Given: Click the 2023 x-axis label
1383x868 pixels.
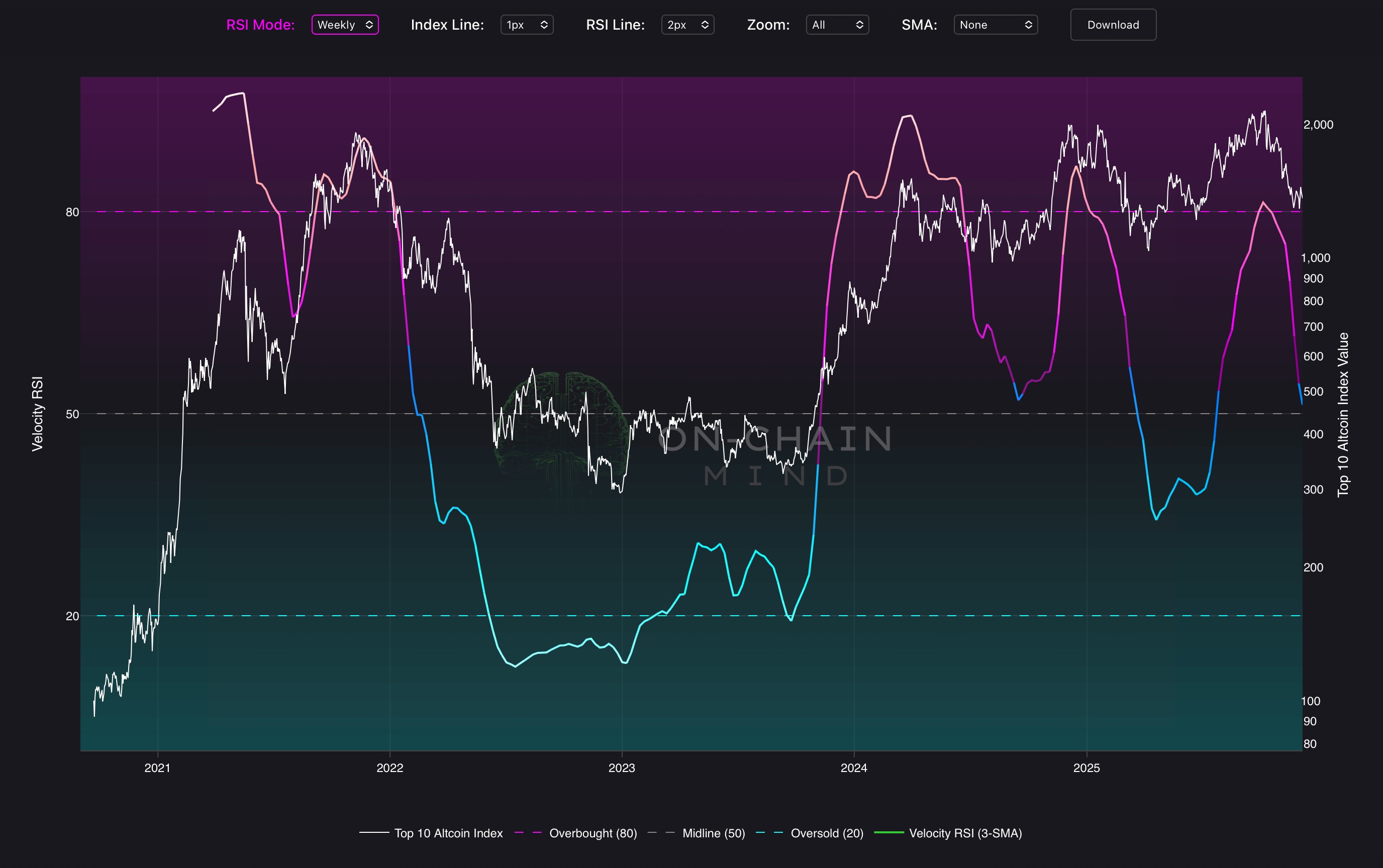Looking at the screenshot, I should click(x=622, y=768).
